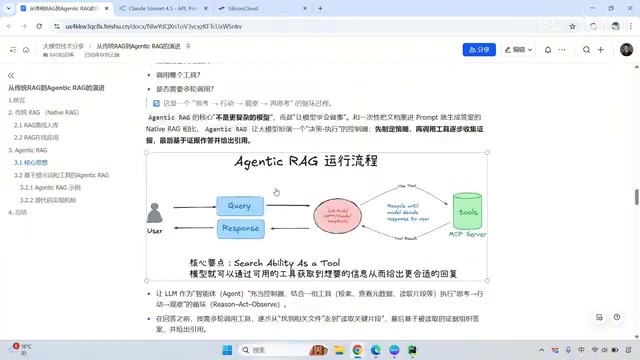Open the RAG knowledge base location link
This screenshot has width=640, height=360.
coord(58,55)
